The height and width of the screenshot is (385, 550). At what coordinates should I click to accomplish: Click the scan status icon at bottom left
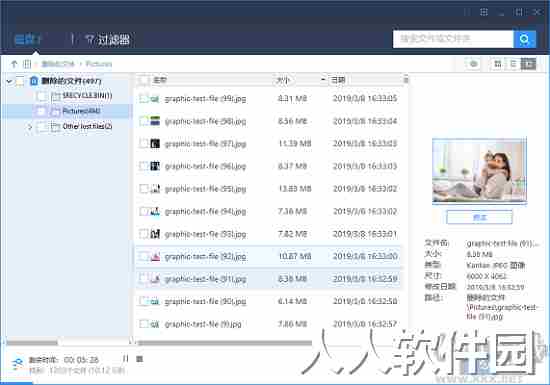point(17,364)
